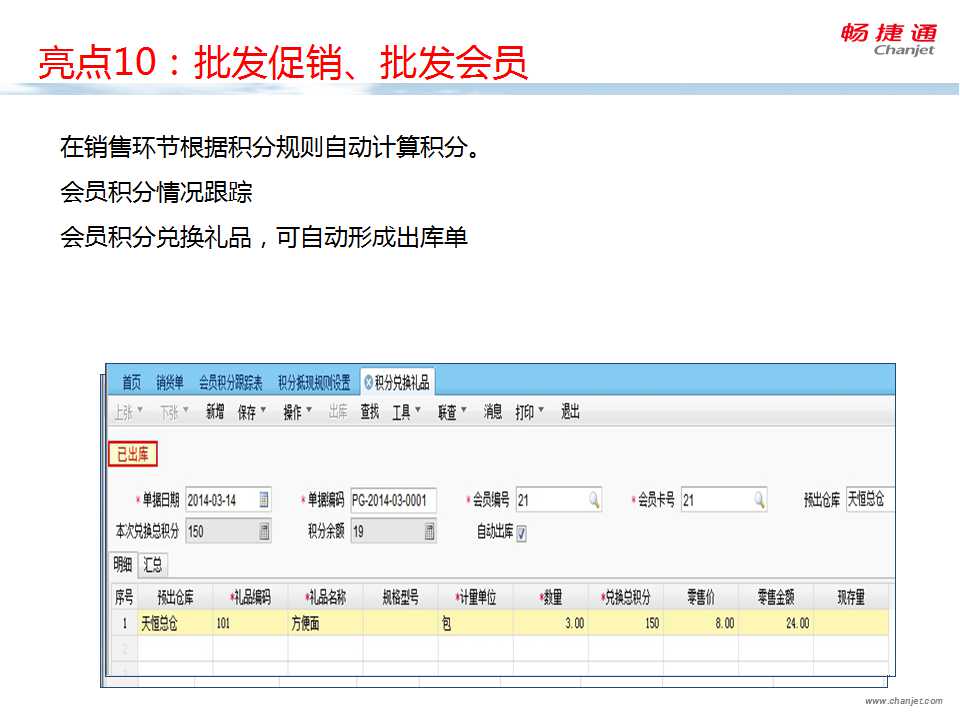Viewport: 960px width, 720px height.
Task: Switch to the 会员积分跟踪表 tab
Action: [x=230, y=382]
